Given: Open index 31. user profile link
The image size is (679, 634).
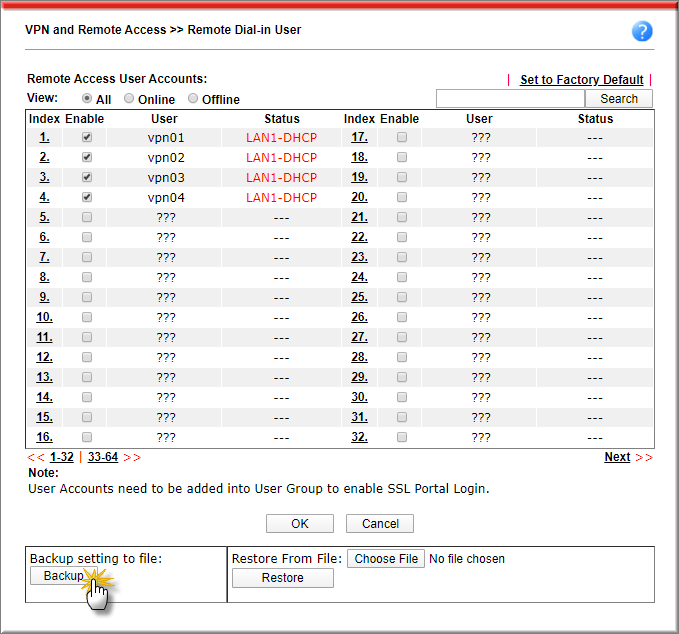Looking at the screenshot, I should click(x=359, y=417).
